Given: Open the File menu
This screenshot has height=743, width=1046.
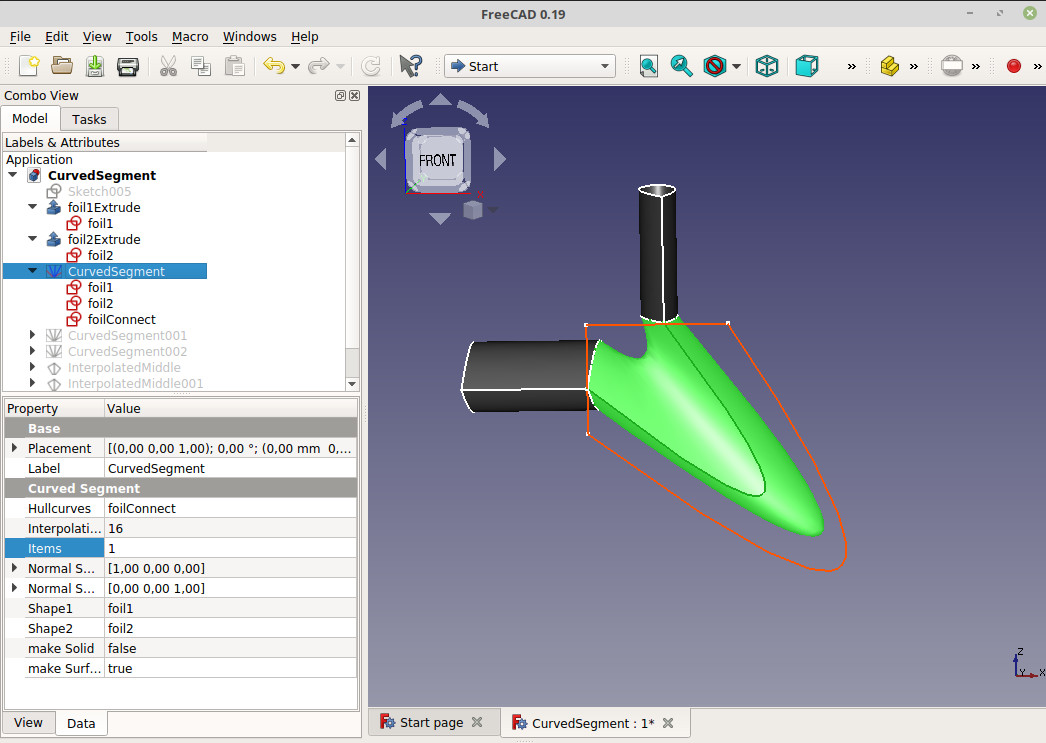Looking at the screenshot, I should (x=20, y=37).
